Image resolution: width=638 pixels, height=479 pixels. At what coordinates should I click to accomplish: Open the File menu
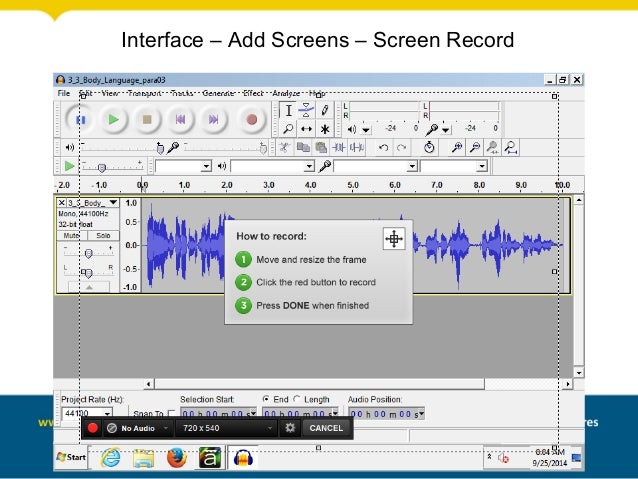(63, 93)
